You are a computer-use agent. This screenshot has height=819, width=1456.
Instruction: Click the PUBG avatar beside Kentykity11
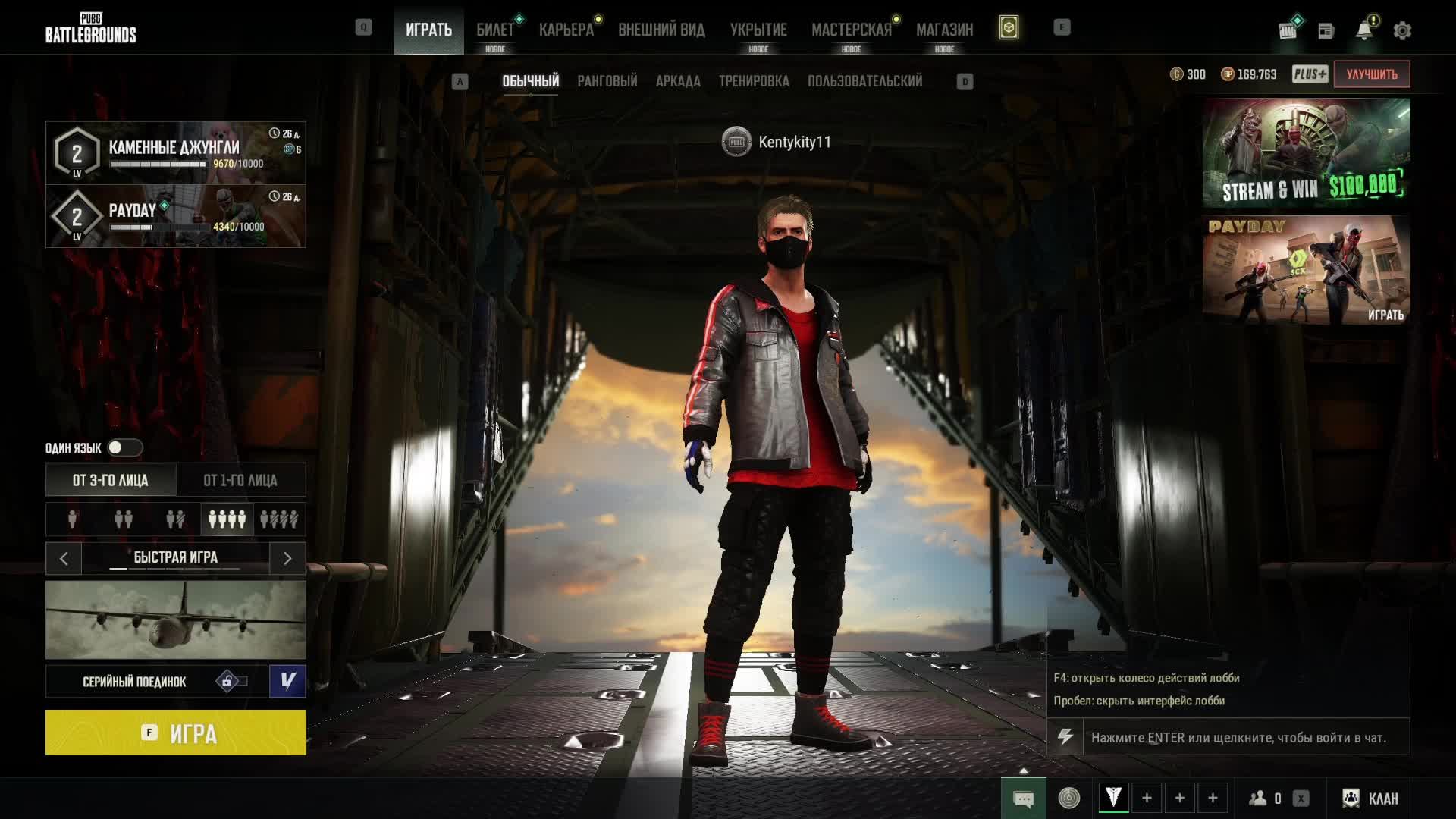pos(736,142)
